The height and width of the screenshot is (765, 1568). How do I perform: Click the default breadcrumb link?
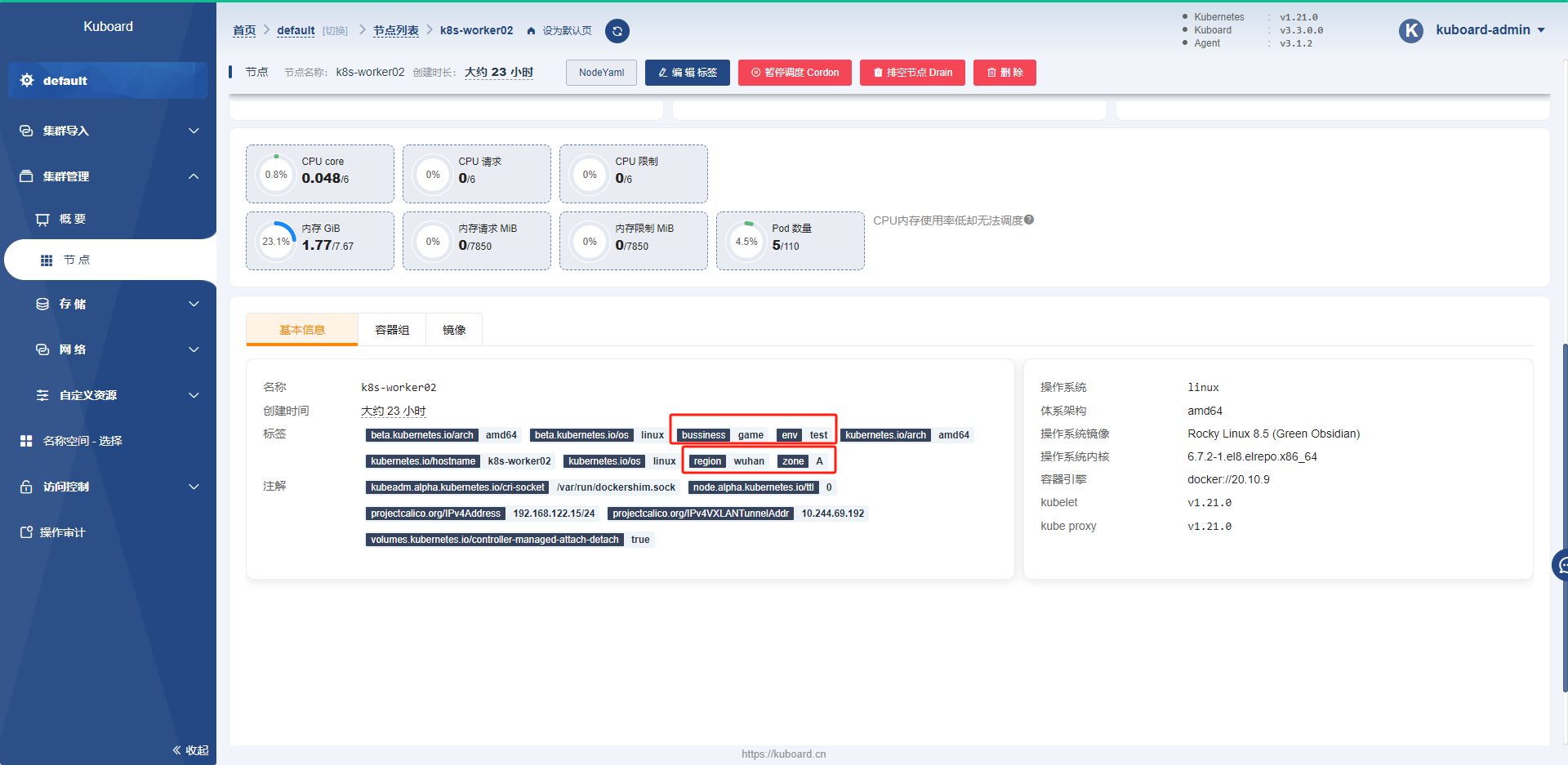(x=296, y=31)
